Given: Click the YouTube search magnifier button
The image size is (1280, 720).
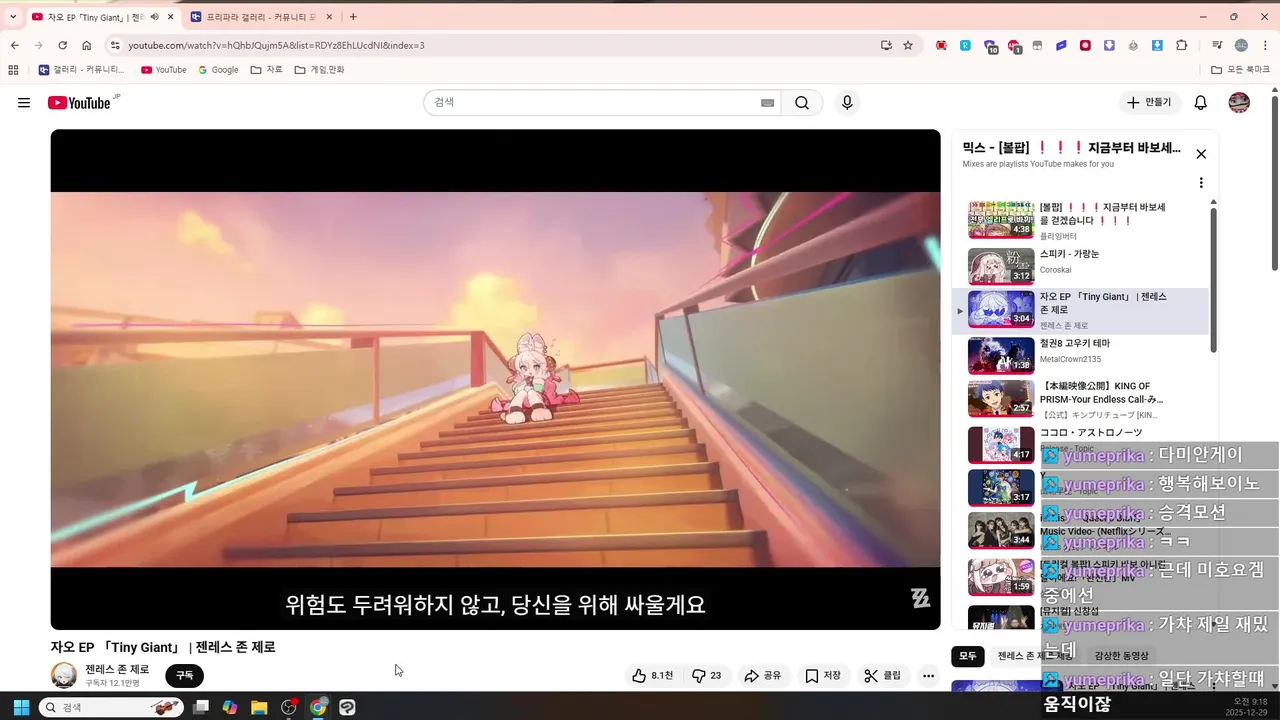Looking at the screenshot, I should 802,103.
